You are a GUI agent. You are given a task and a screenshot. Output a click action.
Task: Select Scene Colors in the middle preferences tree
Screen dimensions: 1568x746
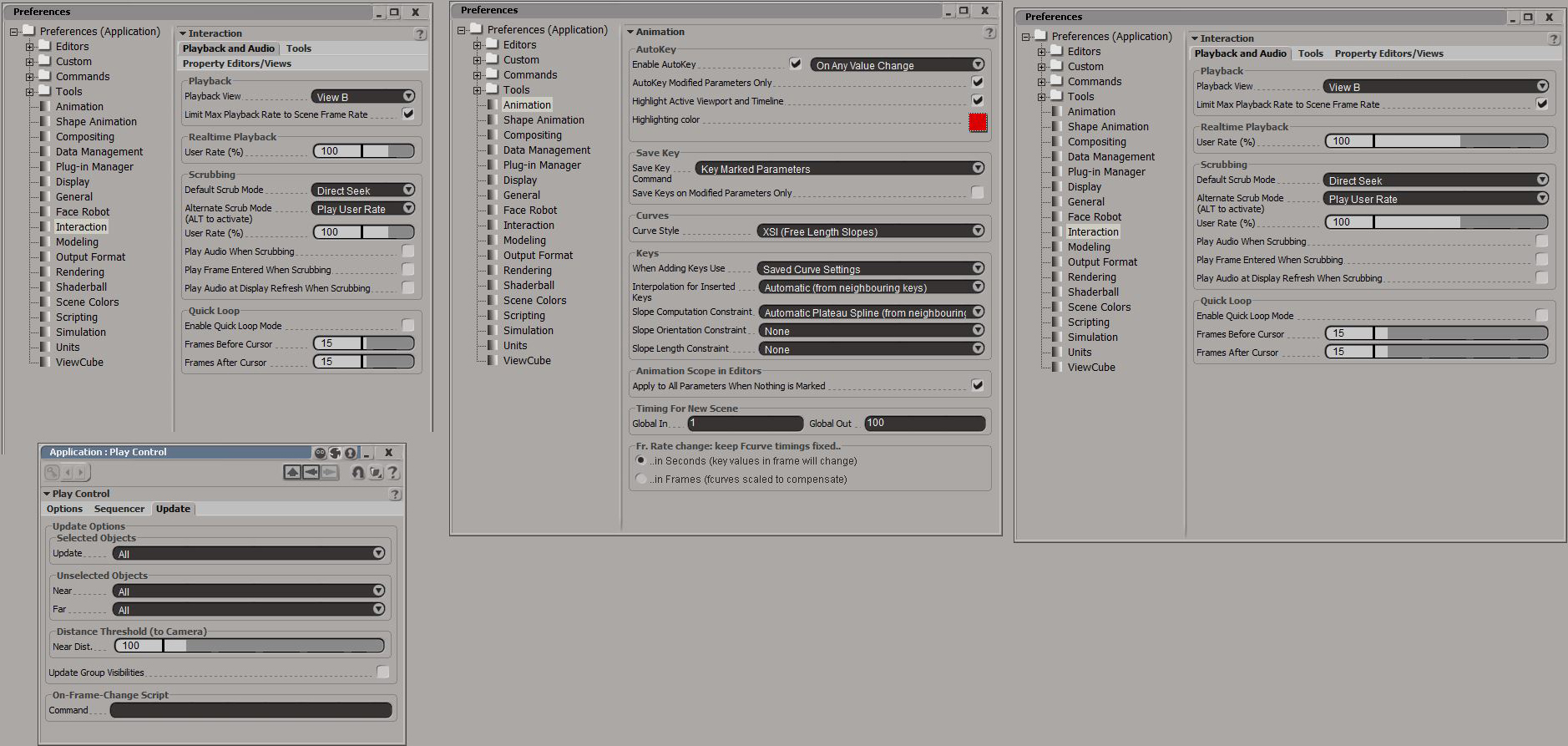coord(534,301)
